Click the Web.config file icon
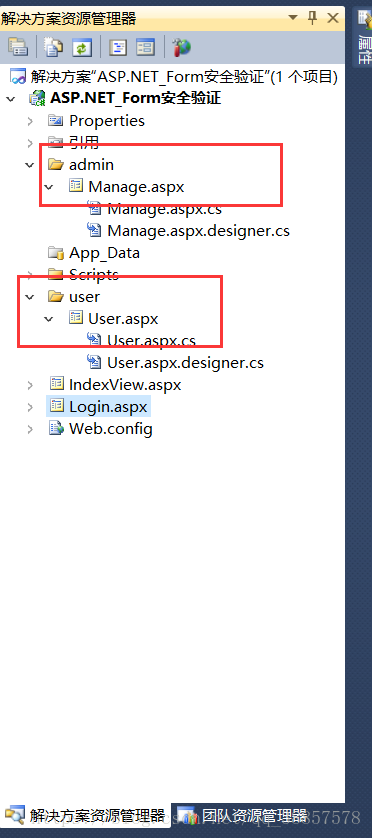This screenshot has height=838, width=372. click(57, 429)
